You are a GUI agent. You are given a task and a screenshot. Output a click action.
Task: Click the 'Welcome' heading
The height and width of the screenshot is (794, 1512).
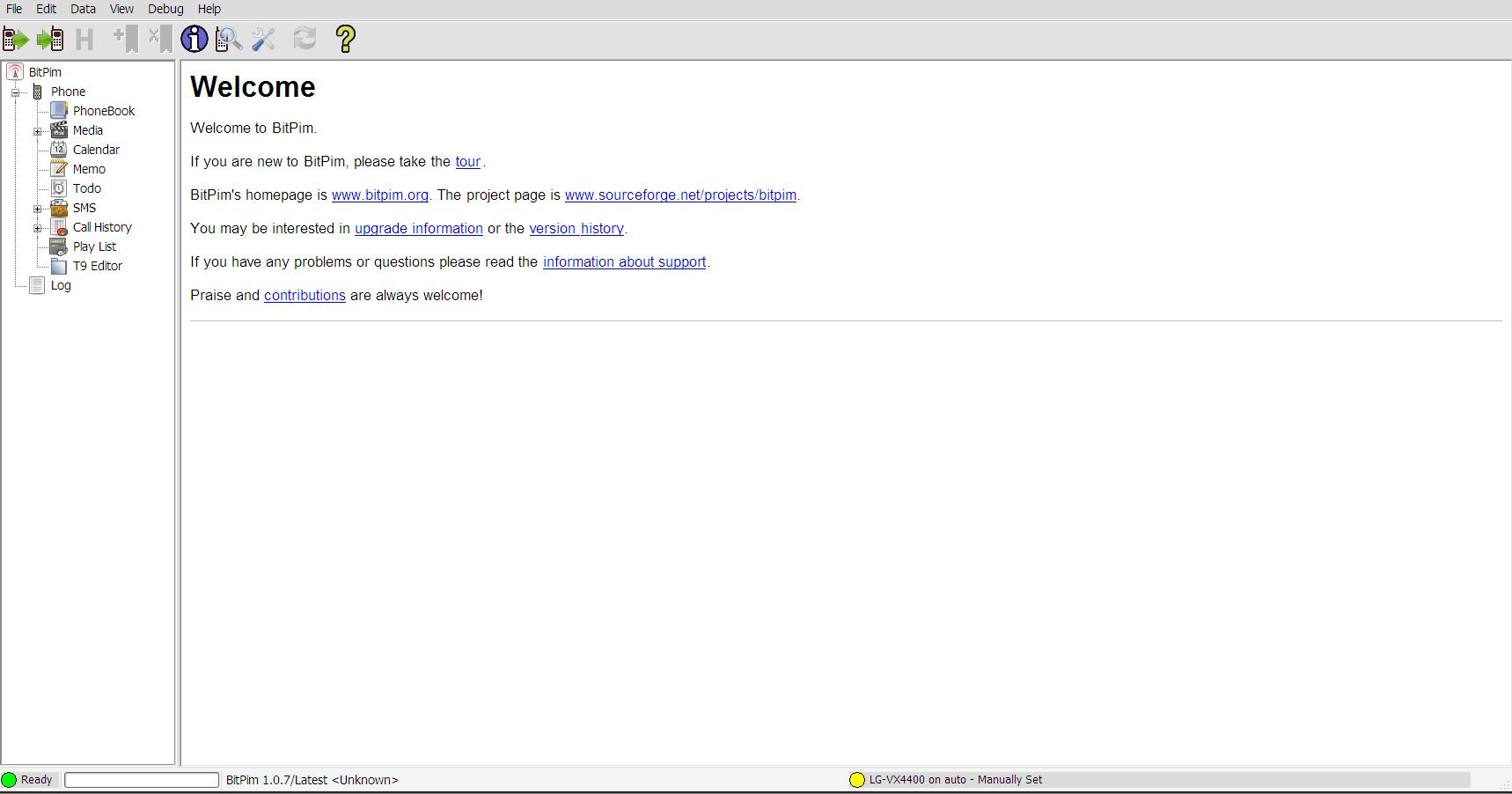253,87
